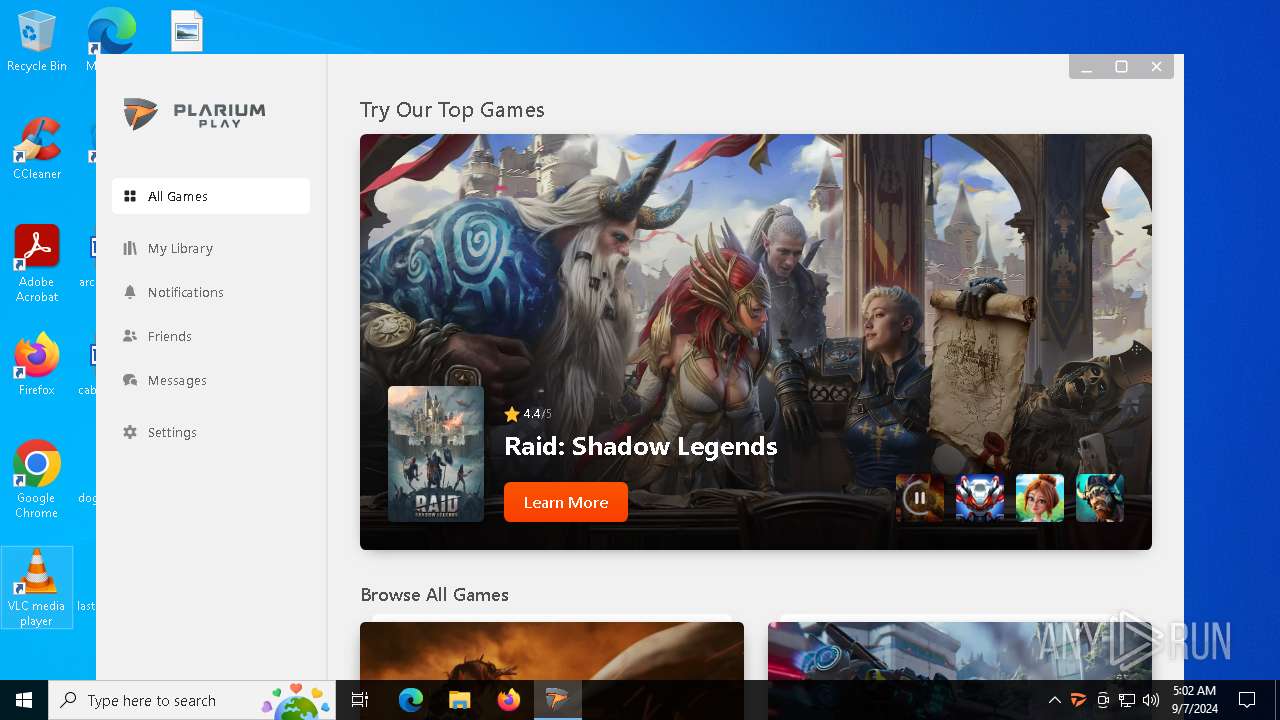The width and height of the screenshot is (1280, 720).
Task: Launch Edge from the taskbar
Action: pos(411,700)
